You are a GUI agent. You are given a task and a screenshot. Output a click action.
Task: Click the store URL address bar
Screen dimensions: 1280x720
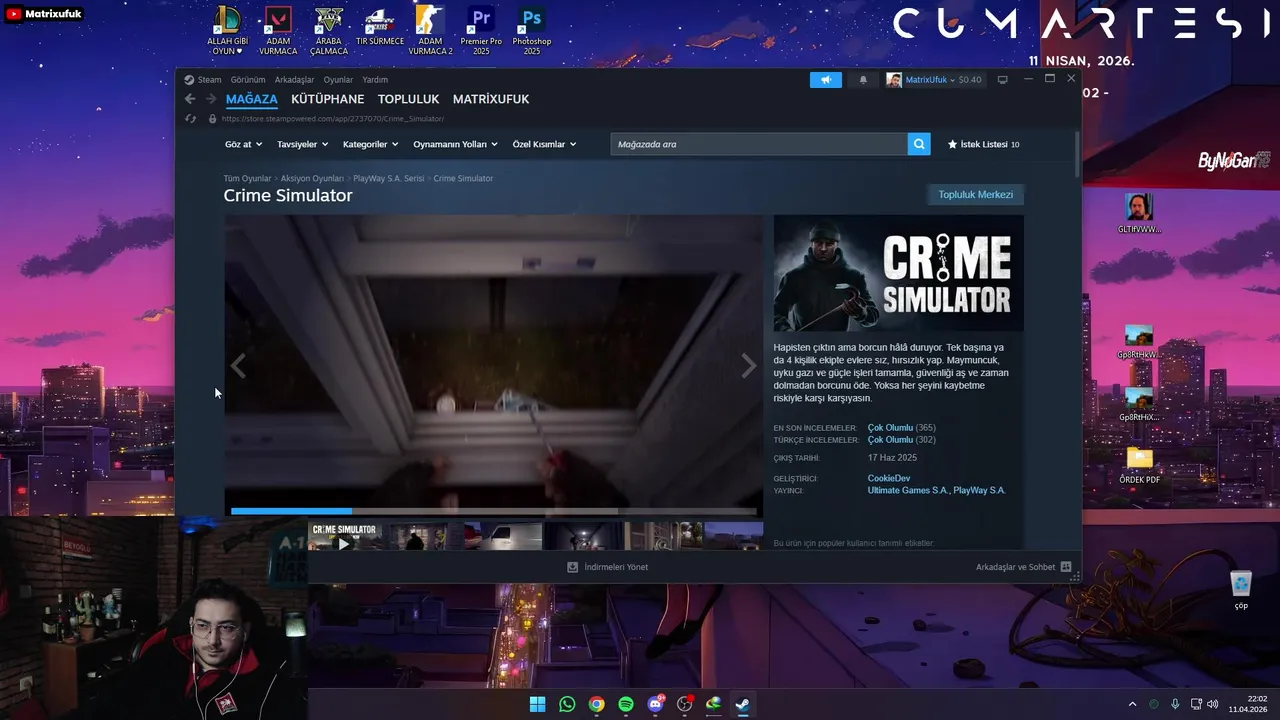tap(332, 118)
